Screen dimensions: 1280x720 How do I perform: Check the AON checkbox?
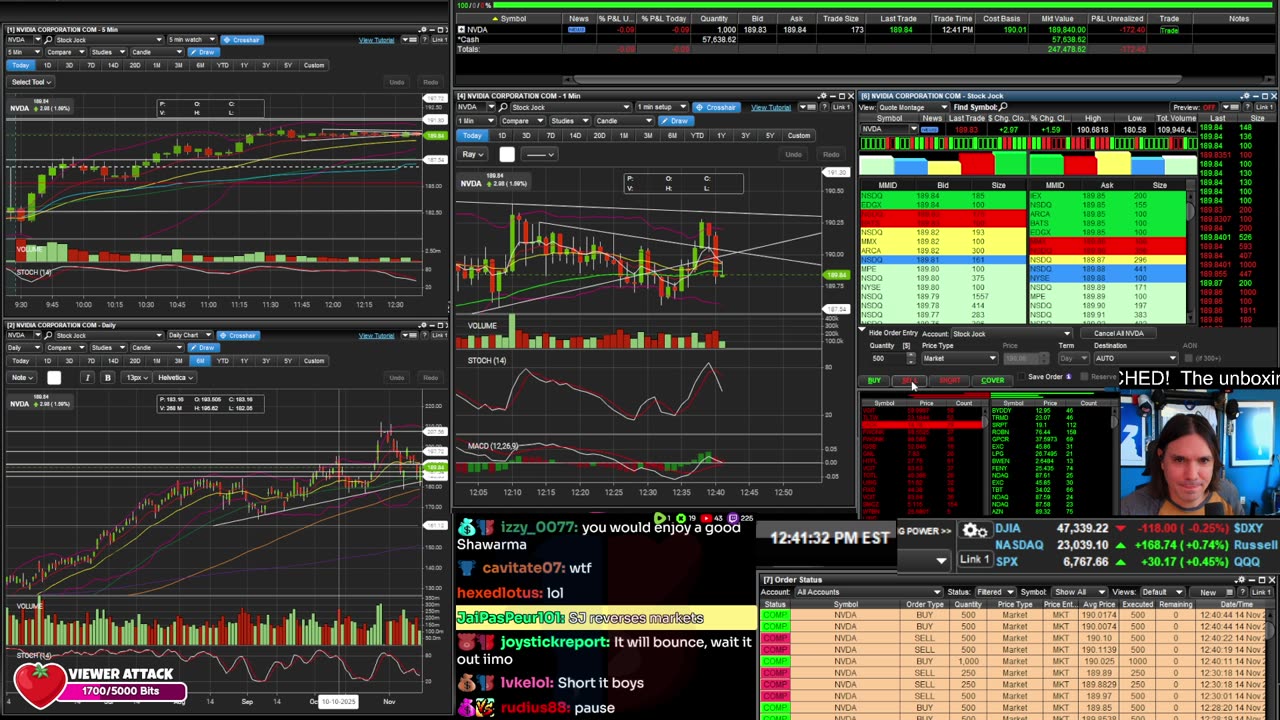pos(1188,358)
